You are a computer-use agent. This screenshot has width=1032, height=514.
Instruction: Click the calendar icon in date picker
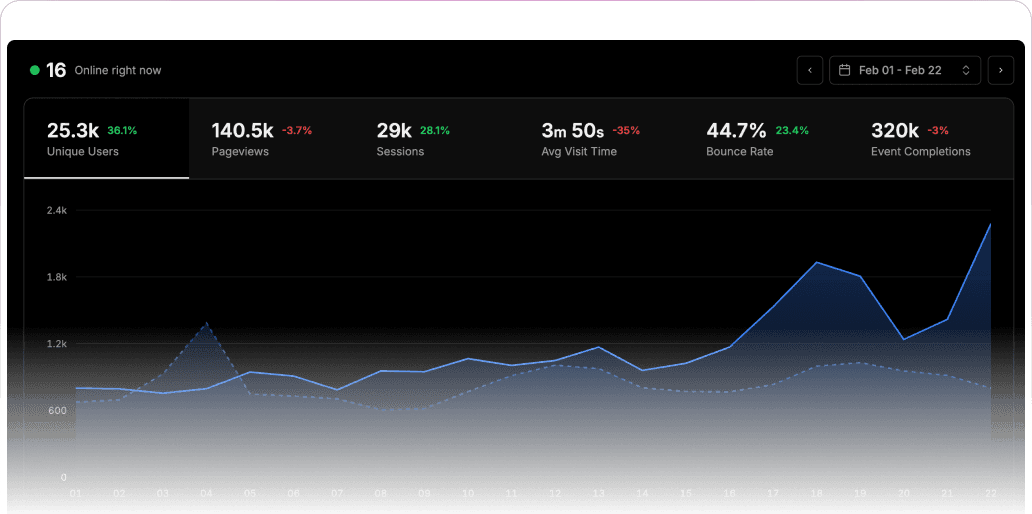[x=845, y=70]
